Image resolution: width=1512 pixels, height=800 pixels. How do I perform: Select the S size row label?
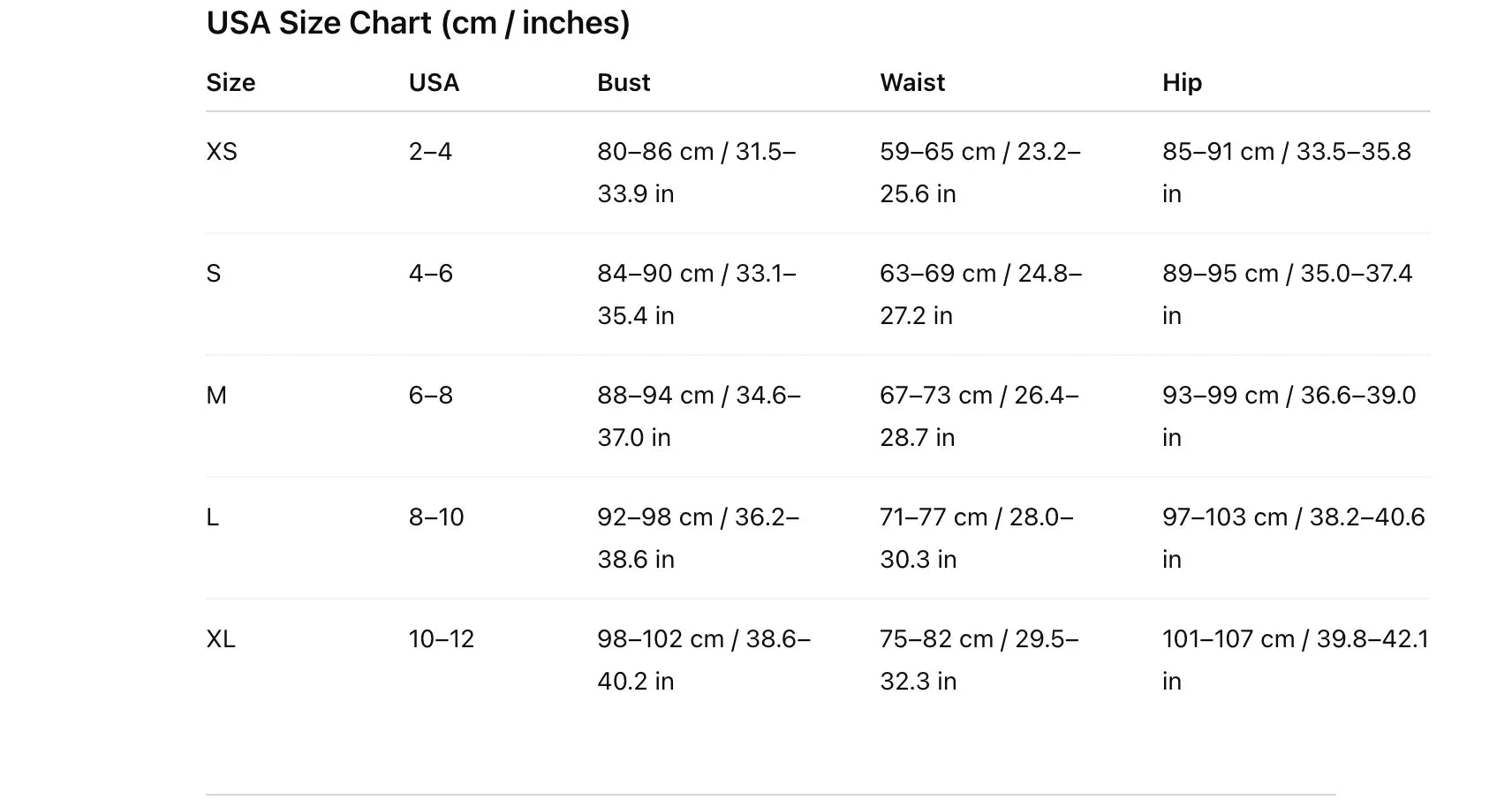pos(214,274)
